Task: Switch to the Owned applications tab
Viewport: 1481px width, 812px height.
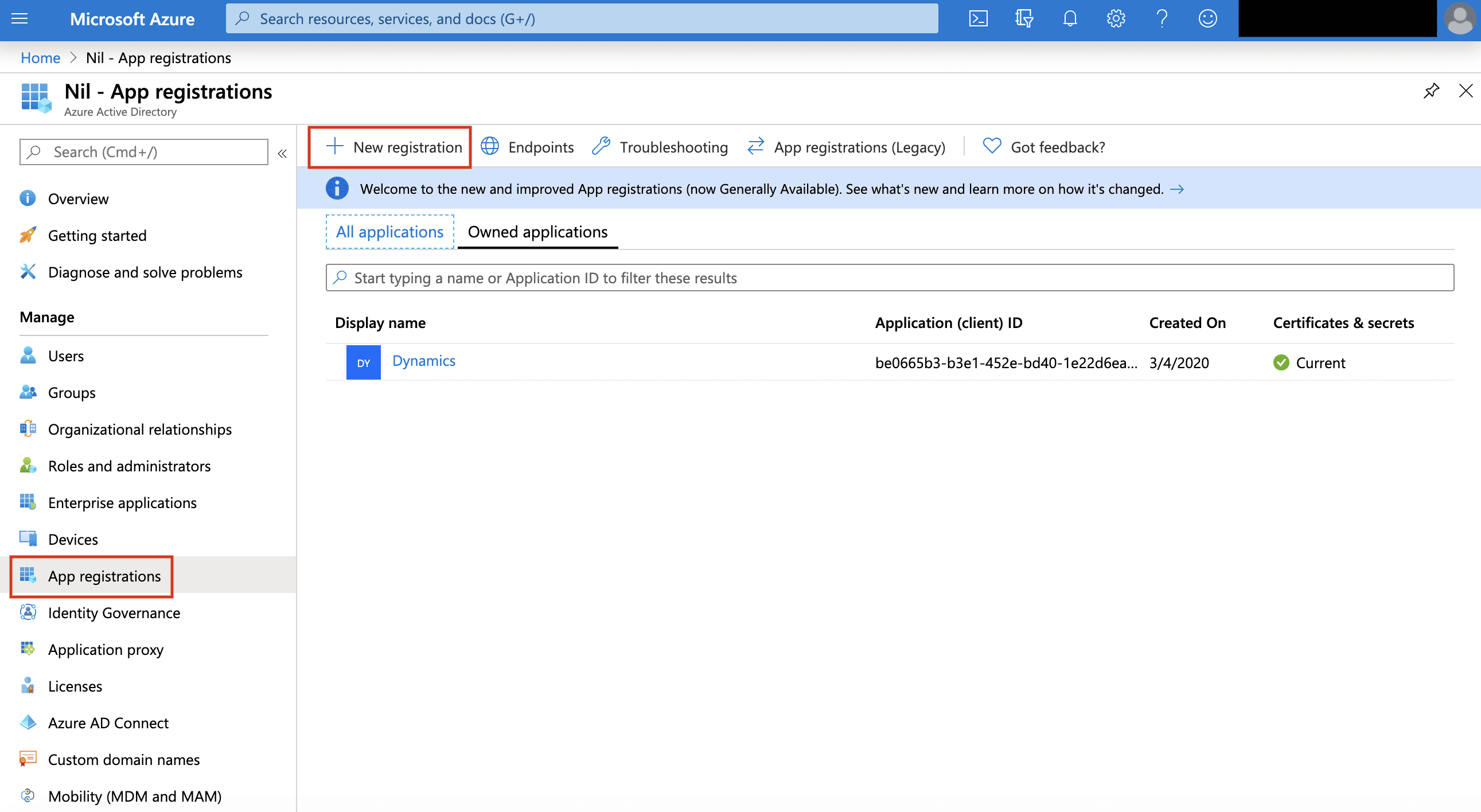Action: (537, 232)
